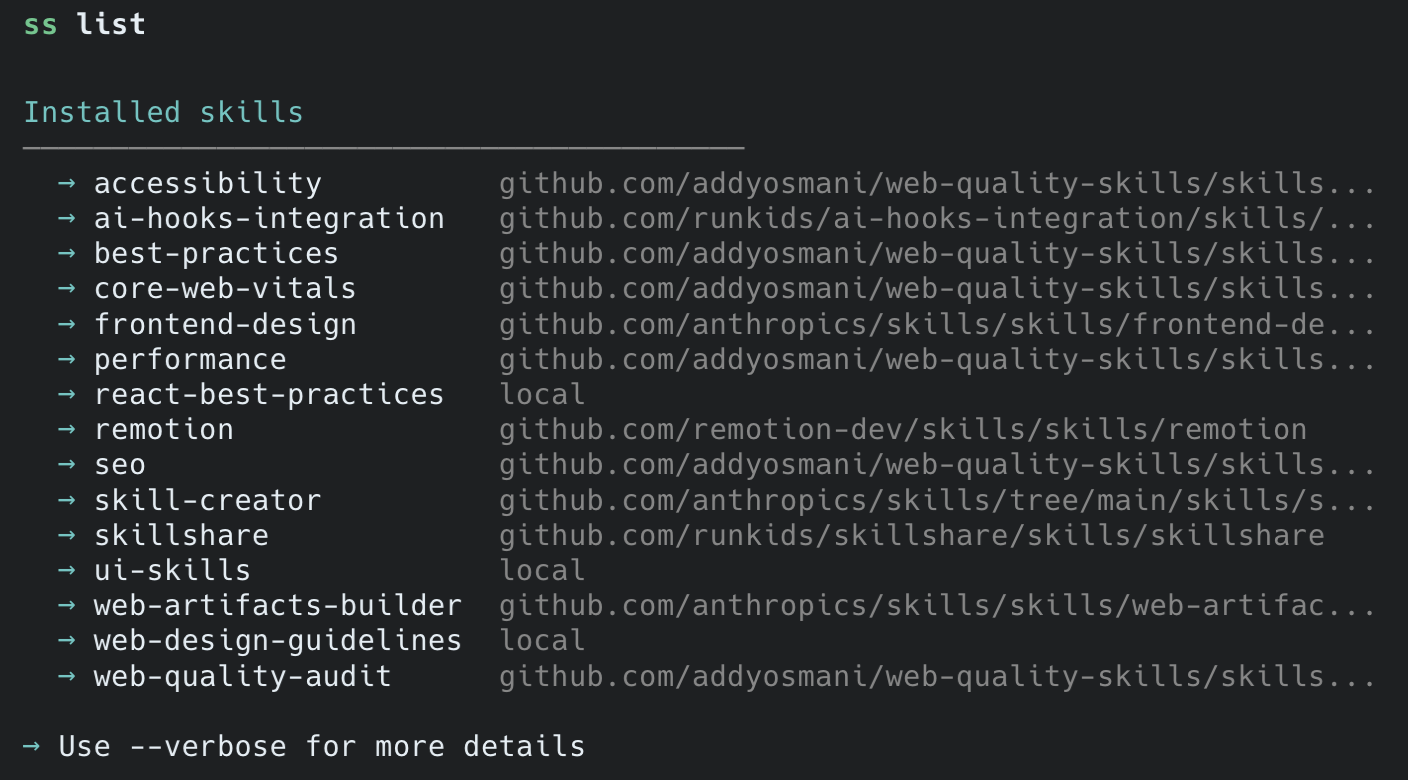Click the arrow next to seo
1408x780 pixels.
pos(67,464)
